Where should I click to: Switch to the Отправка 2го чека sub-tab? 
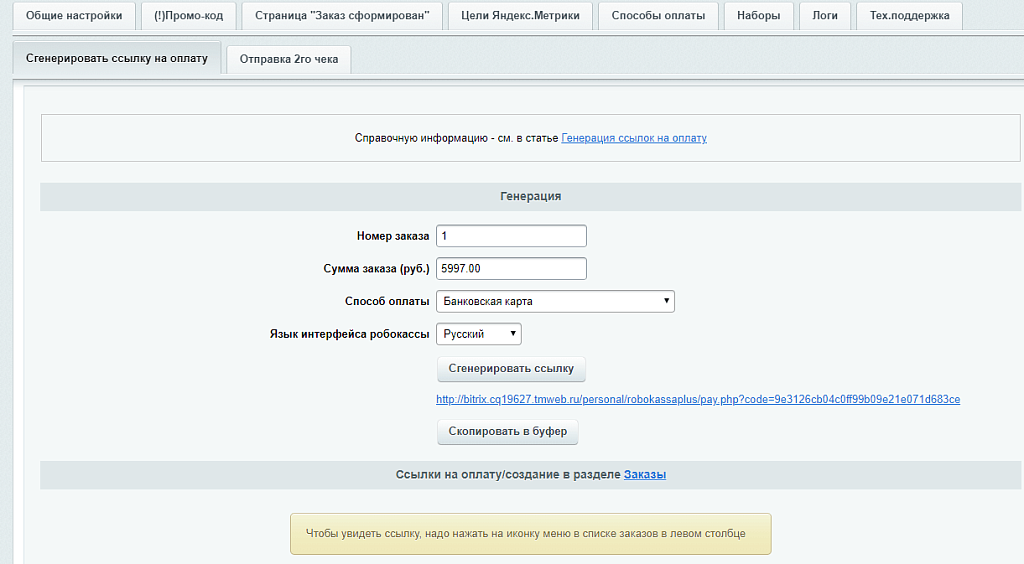(x=288, y=59)
